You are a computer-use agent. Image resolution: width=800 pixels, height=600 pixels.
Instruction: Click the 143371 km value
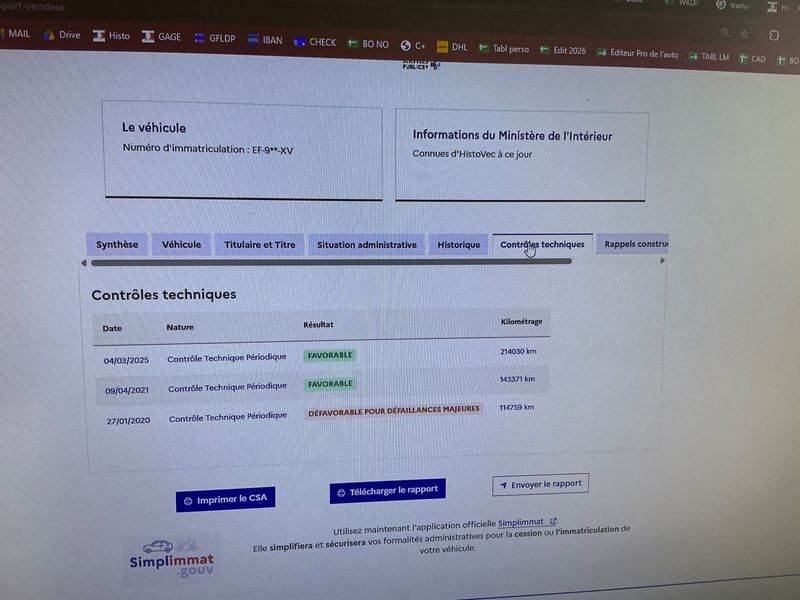(x=517, y=379)
